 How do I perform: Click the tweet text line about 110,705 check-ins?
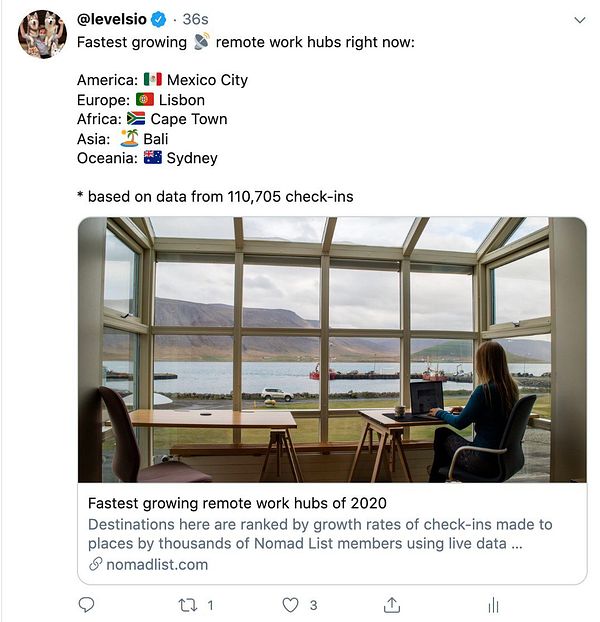point(215,196)
